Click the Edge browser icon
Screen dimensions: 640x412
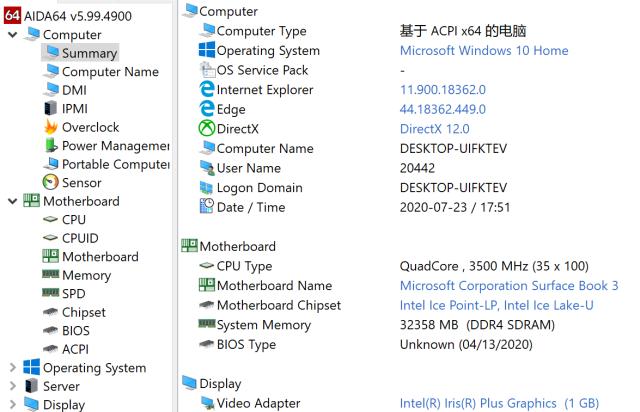(x=207, y=109)
